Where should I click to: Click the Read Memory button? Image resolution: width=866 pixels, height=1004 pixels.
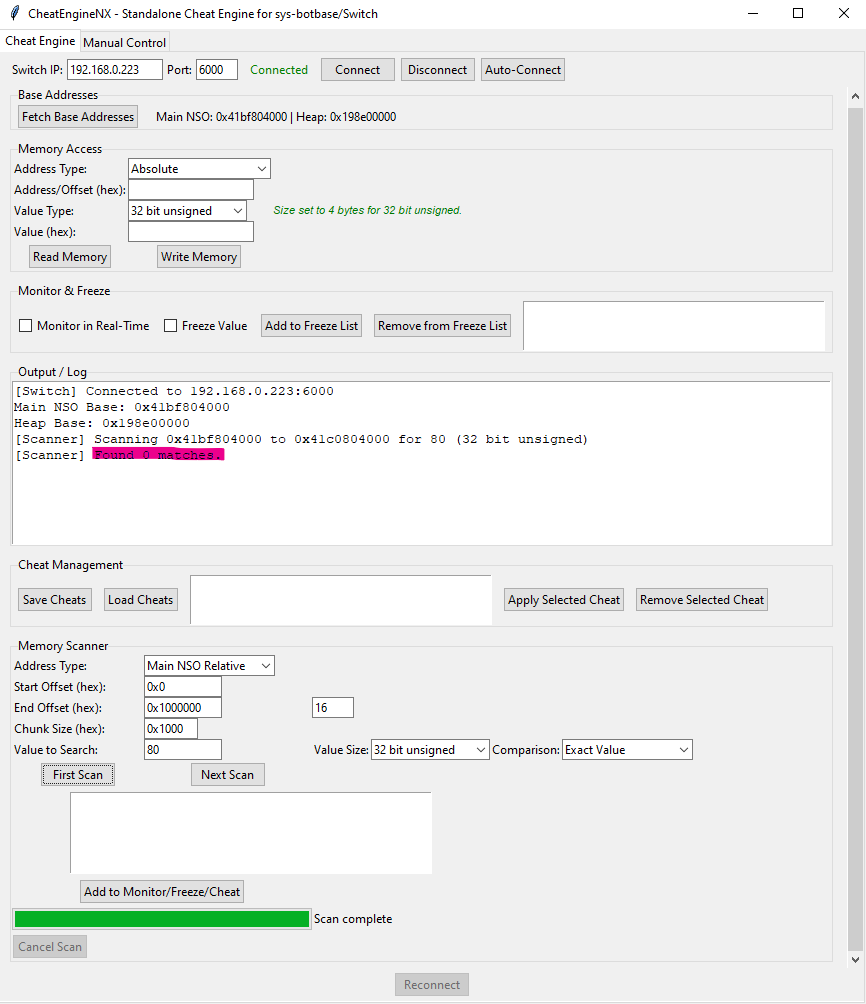[70, 257]
